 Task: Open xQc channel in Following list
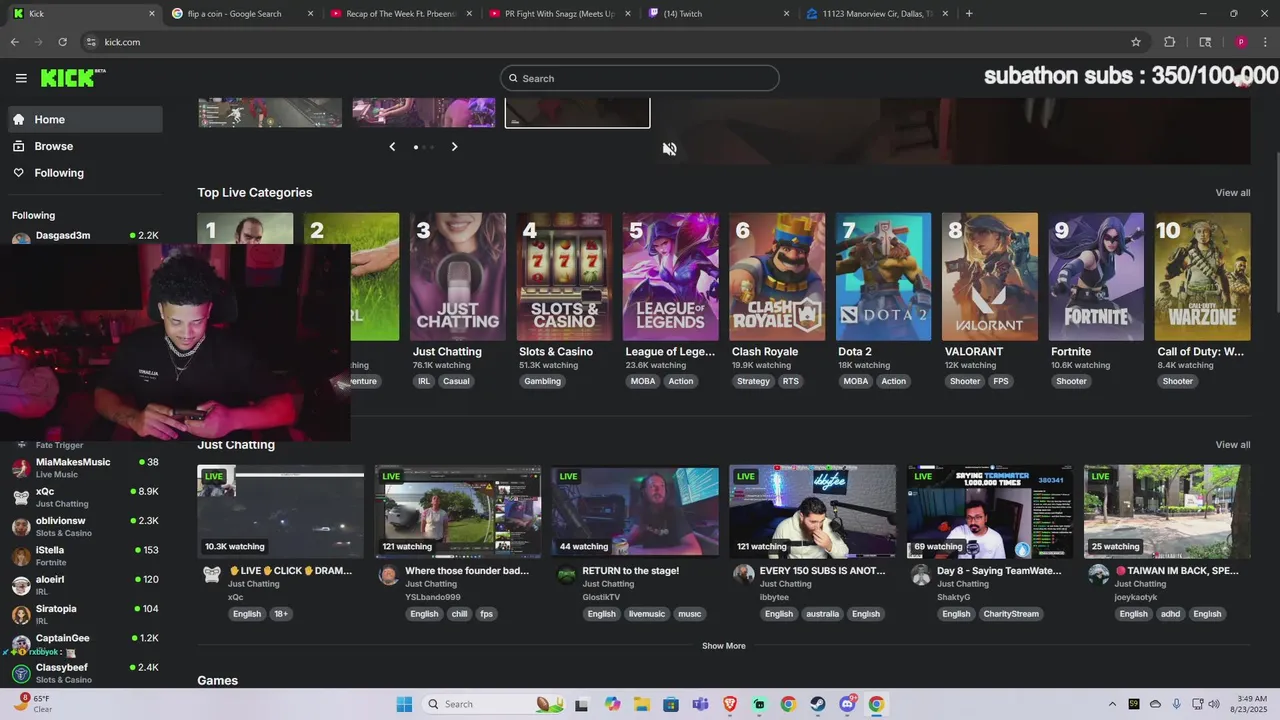pyautogui.click(x=85, y=497)
